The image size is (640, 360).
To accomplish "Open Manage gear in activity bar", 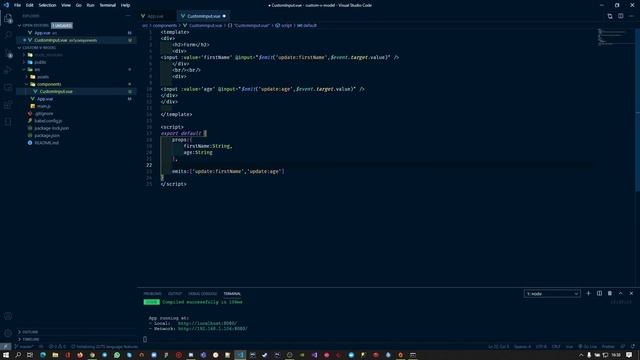I will point(8,333).
